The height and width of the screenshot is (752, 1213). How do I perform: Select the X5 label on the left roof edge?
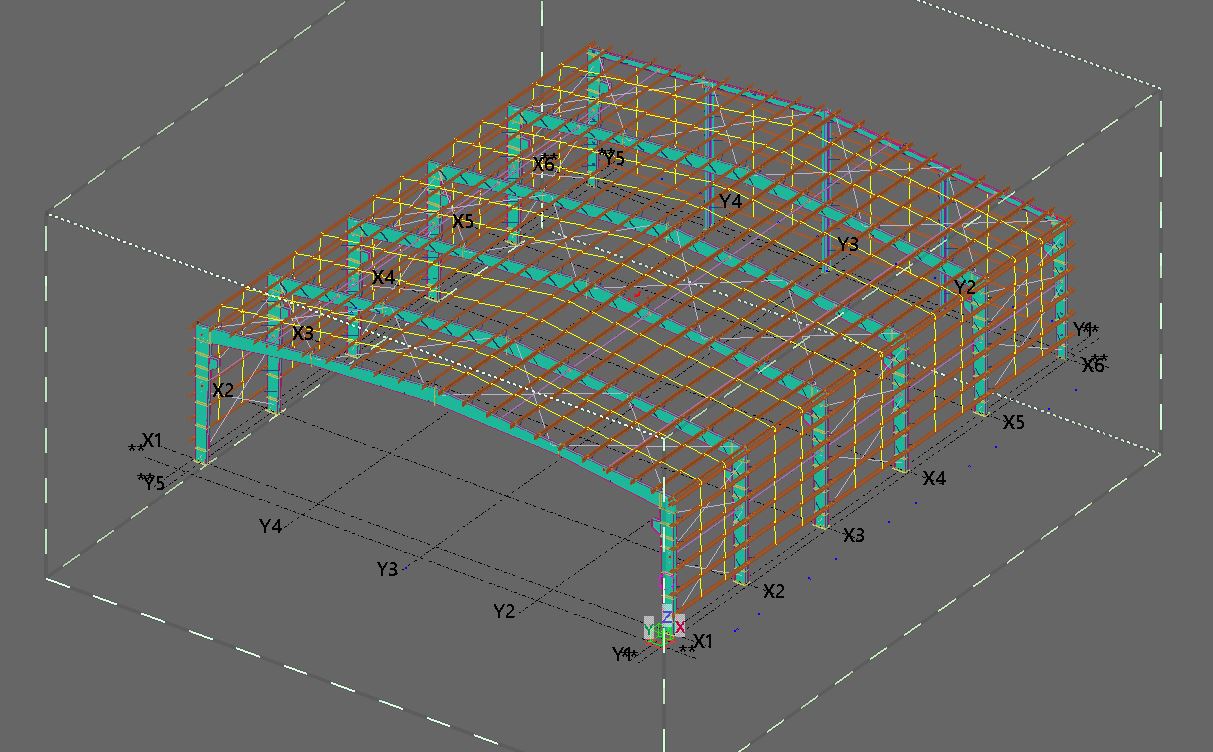463,221
